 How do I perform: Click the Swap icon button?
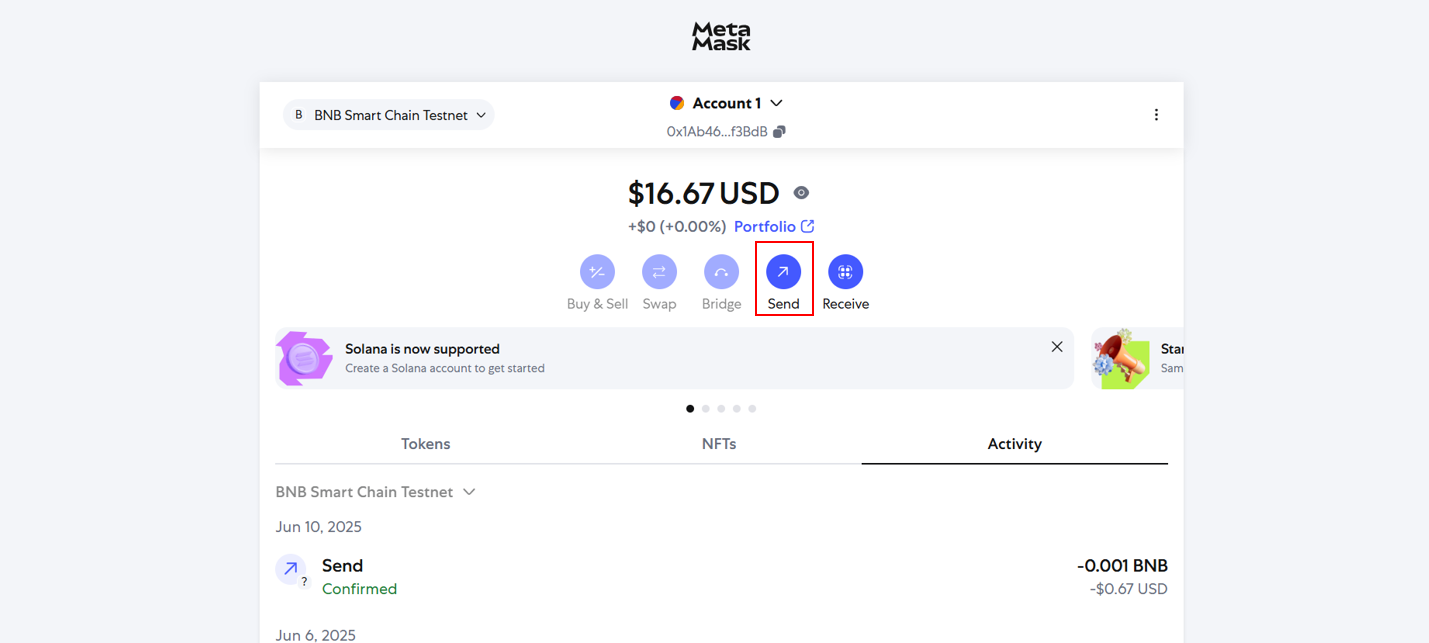[x=659, y=272]
